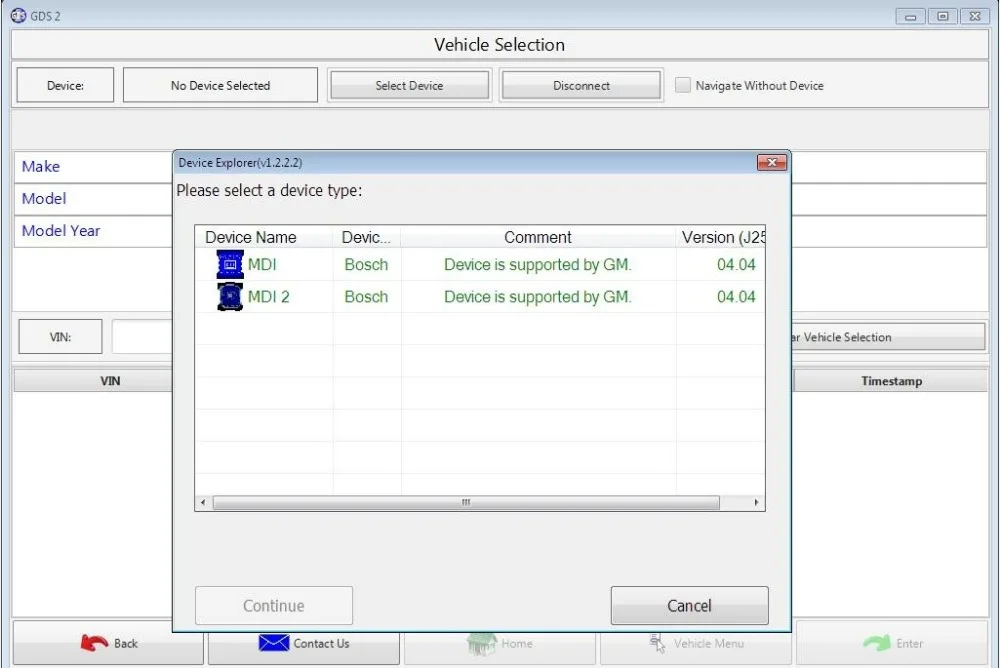
Task: Click the MDI device icon
Action: pos(230,264)
